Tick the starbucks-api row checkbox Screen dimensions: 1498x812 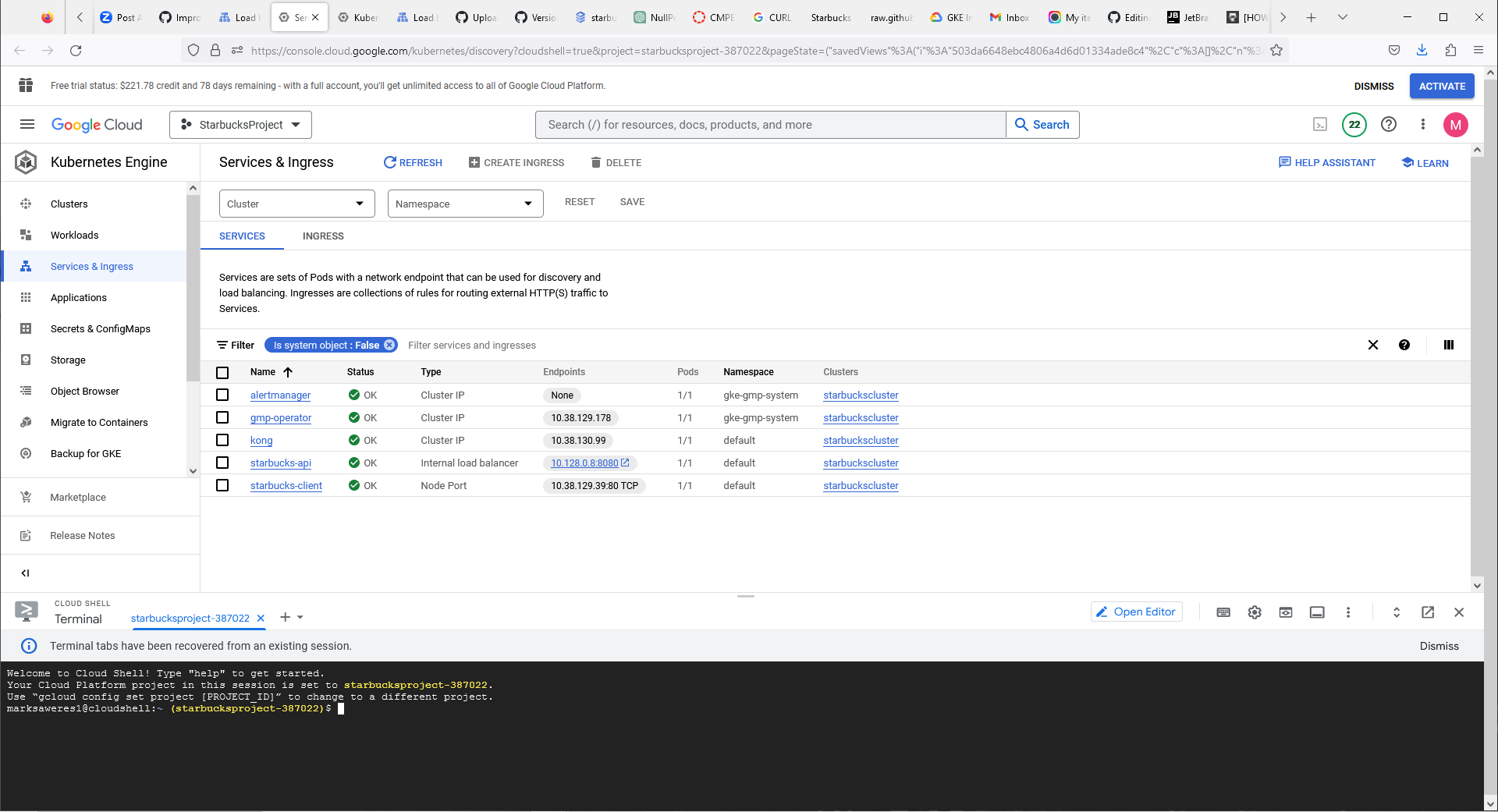222,463
